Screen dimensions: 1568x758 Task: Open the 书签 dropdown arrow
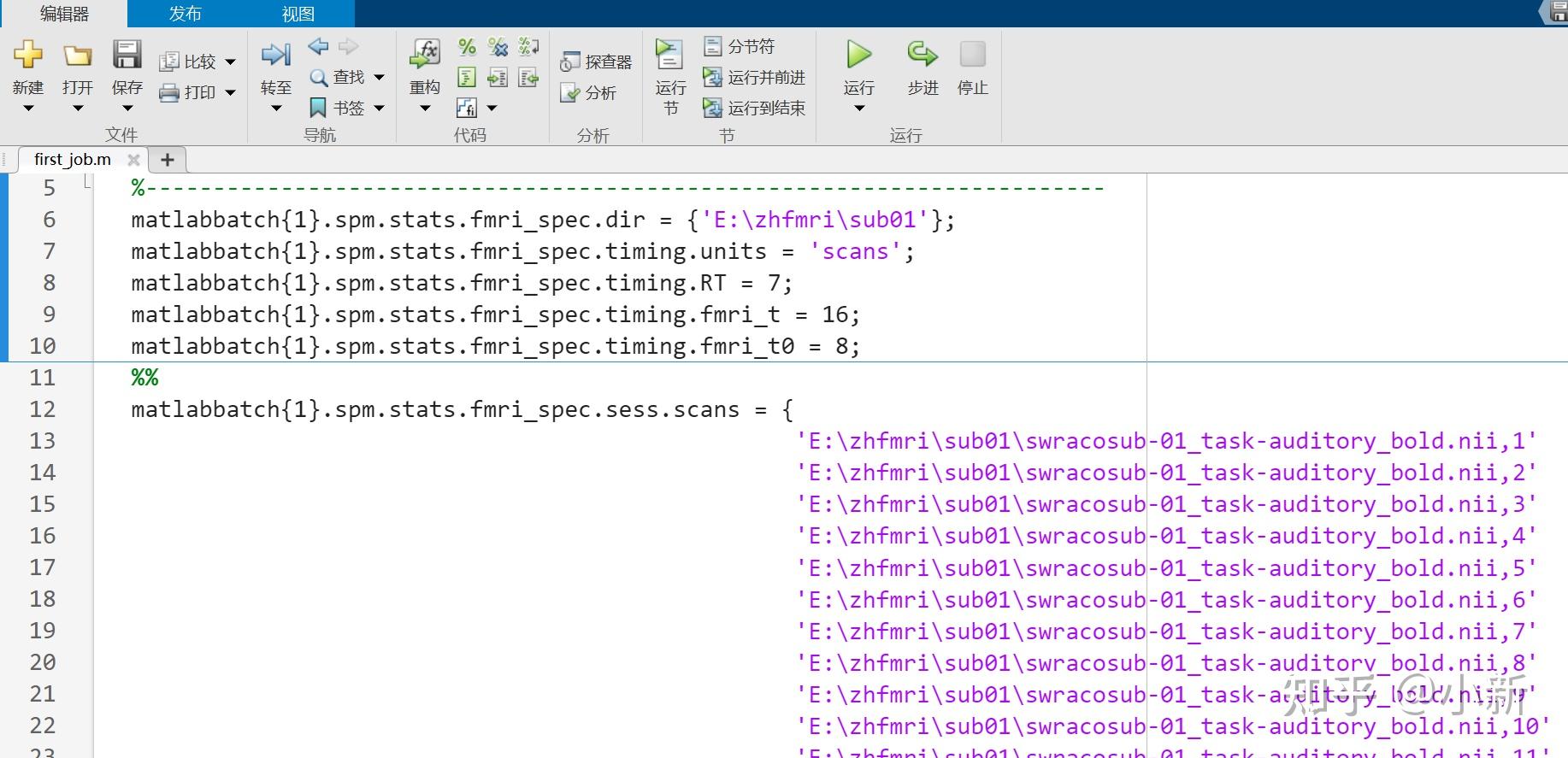380,109
